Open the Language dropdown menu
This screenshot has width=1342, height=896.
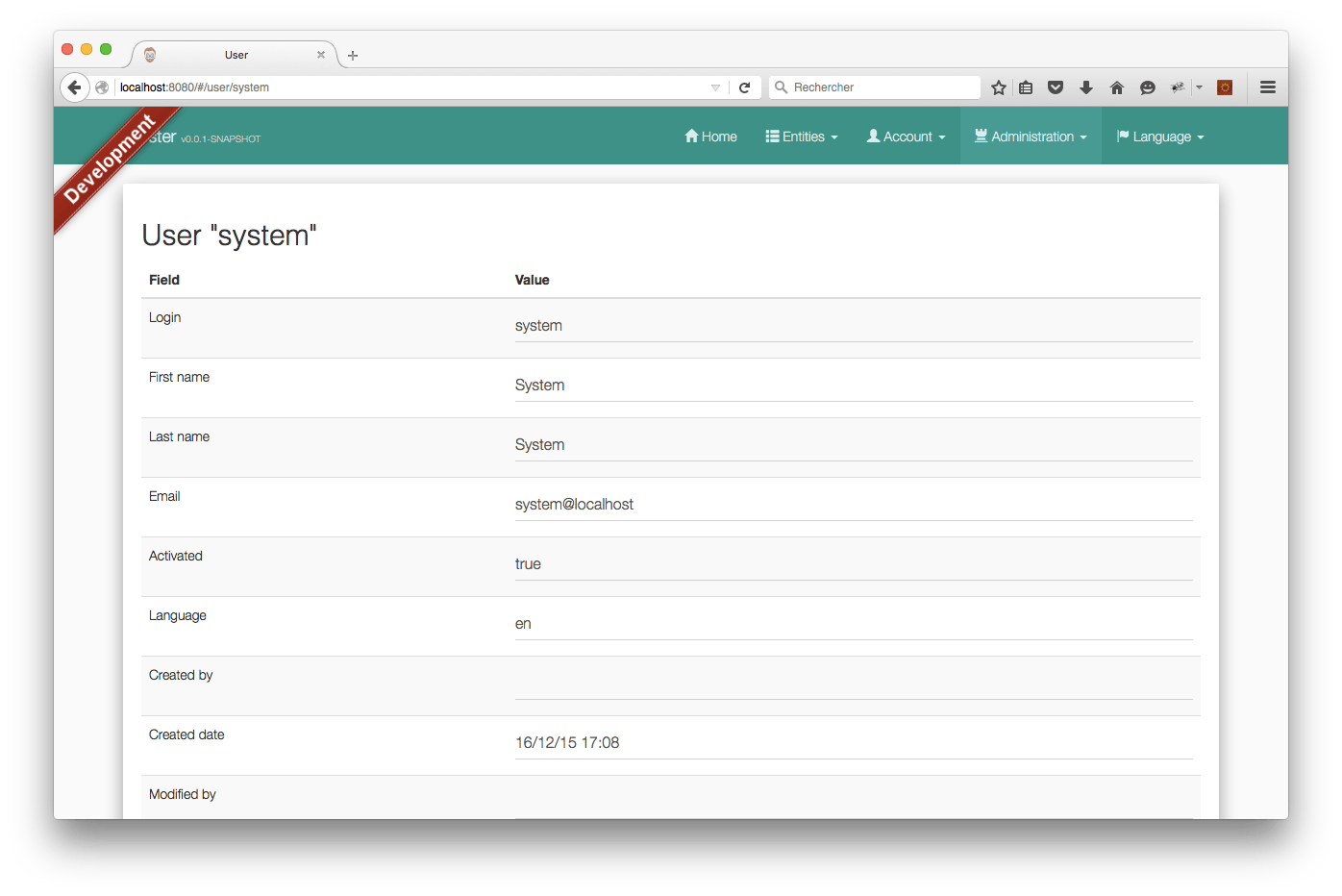pyautogui.click(x=1159, y=136)
